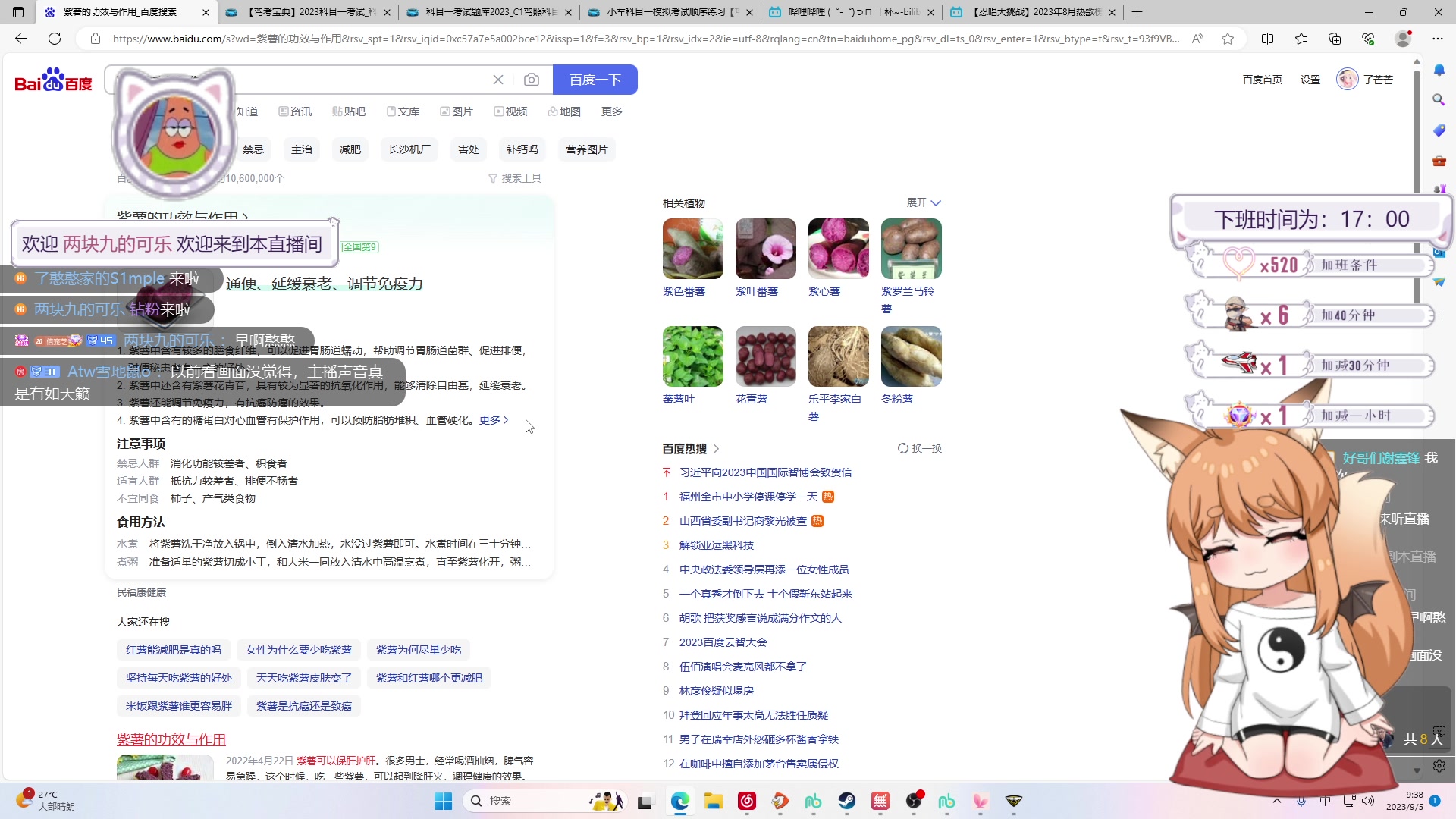Image resolution: width=1456 pixels, height=819 pixels.
Task: Select the 贴吧 search category
Action: 349,111
